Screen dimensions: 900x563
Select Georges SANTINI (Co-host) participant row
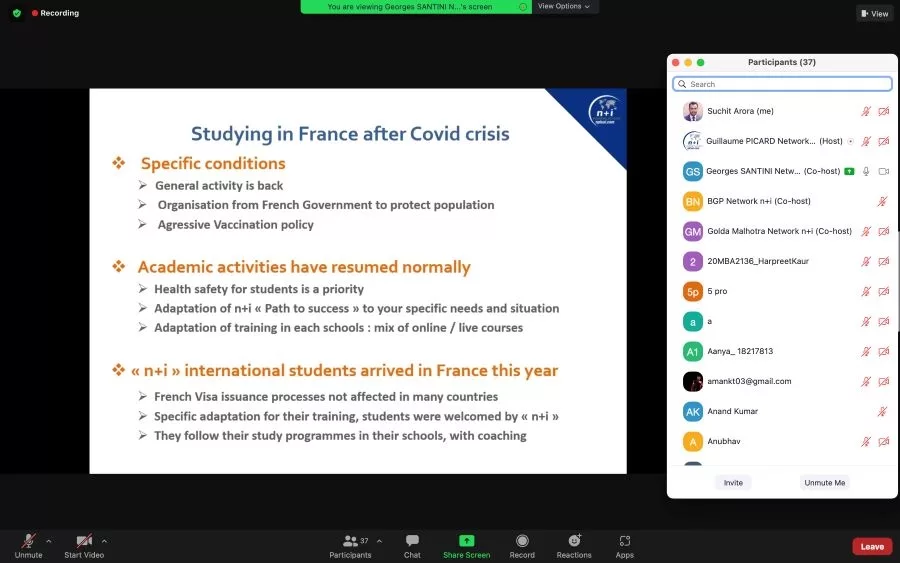pyautogui.click(x=782, y=171)
